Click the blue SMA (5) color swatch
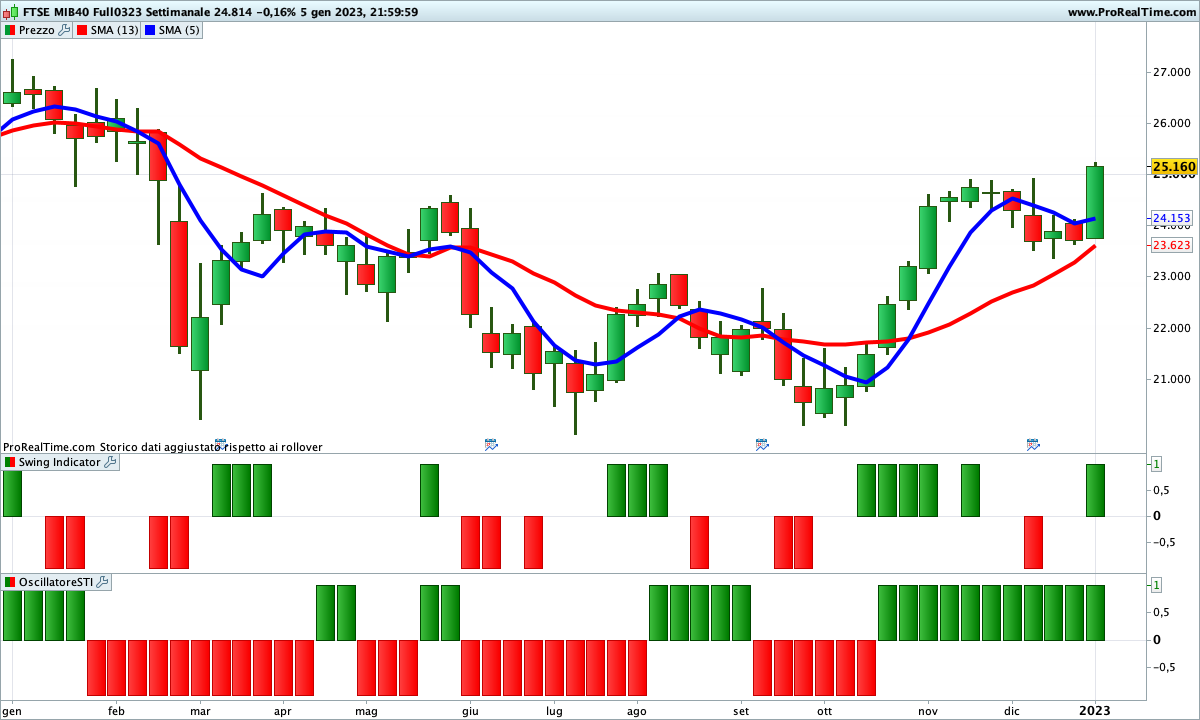The width and height of the screenshot is (1200, 720). pos(150,30)
